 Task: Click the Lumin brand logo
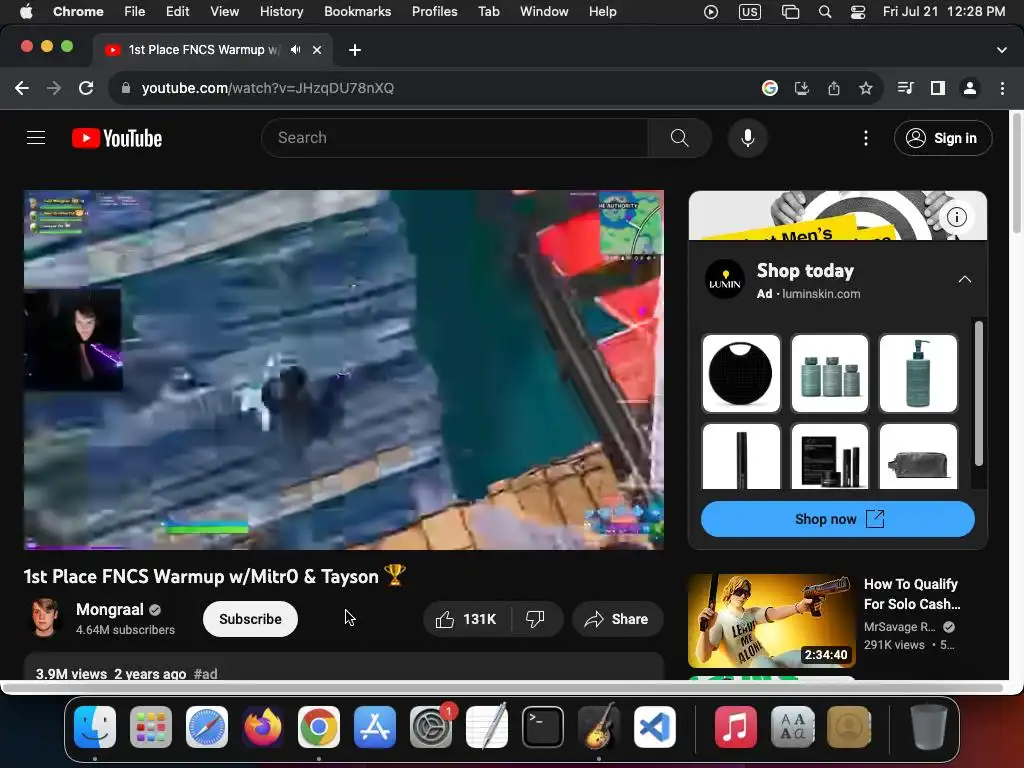point(725,280)
